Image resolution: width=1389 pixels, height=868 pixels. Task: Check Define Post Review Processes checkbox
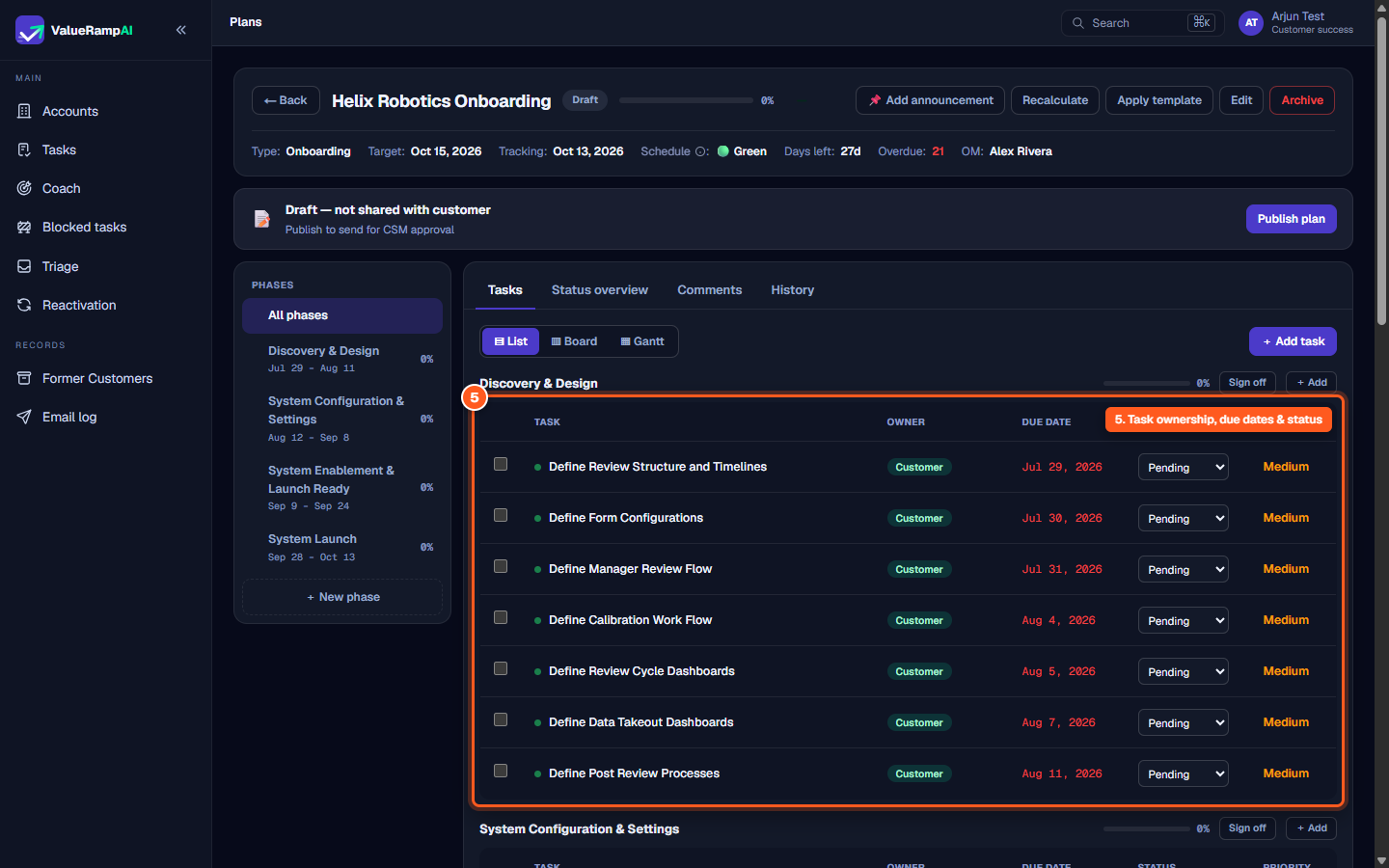point(501,771)
